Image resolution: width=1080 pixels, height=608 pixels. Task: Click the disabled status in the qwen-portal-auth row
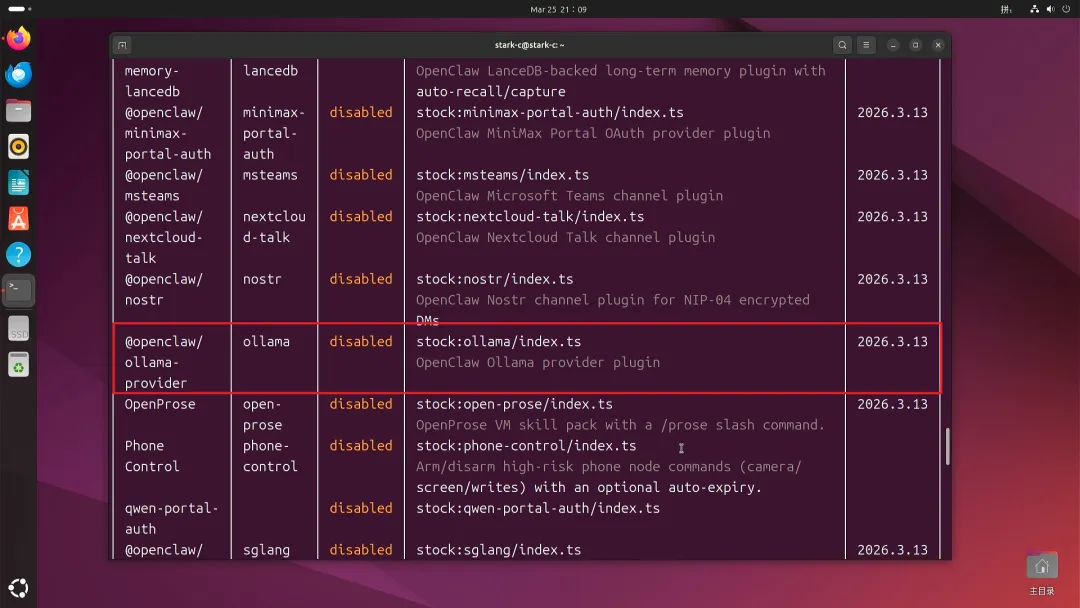tap(361, 508)
